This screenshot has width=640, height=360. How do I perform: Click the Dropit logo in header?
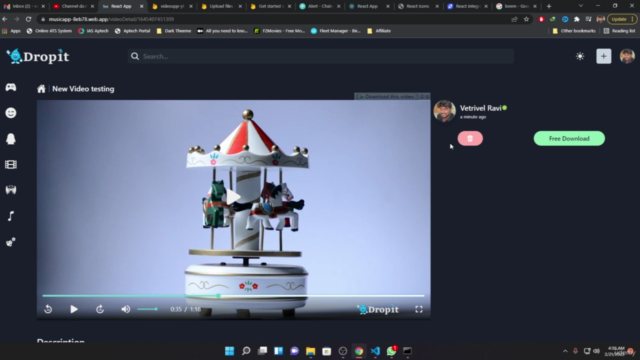38,56
